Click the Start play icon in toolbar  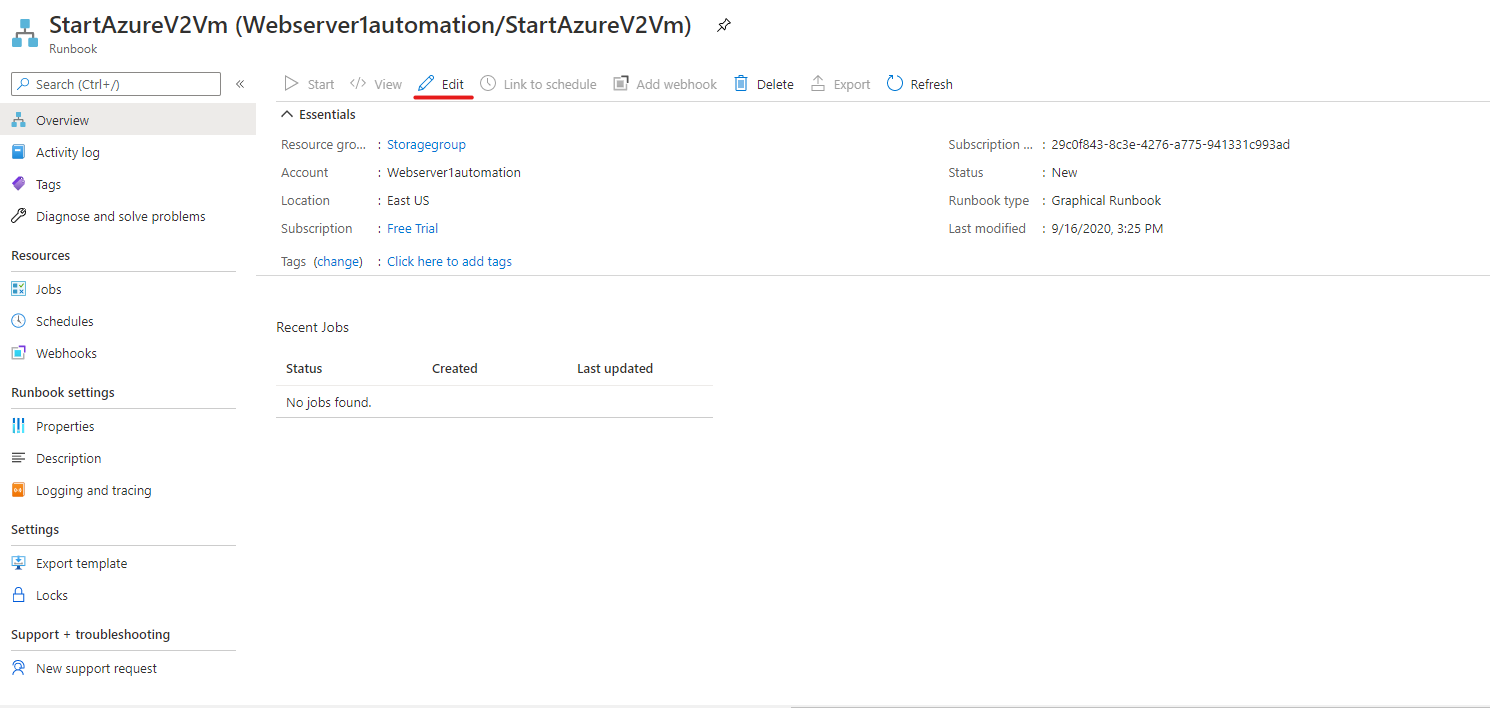[292, 84]
